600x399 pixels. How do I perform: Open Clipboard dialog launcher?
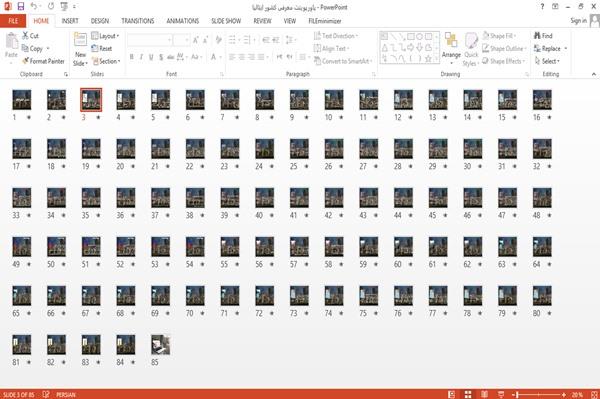[x=66, y=75]
